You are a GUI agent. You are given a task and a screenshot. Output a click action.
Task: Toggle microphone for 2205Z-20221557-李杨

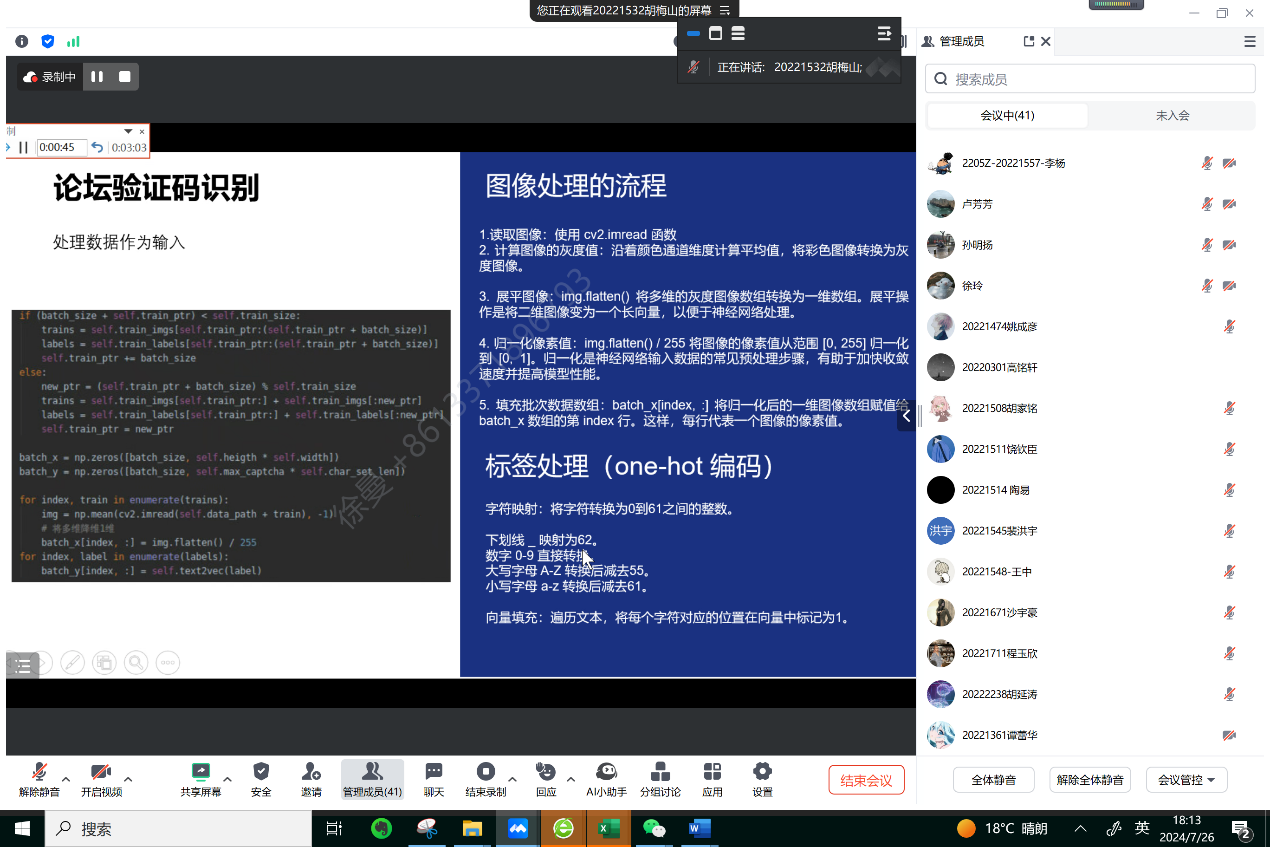(1208, 163)
